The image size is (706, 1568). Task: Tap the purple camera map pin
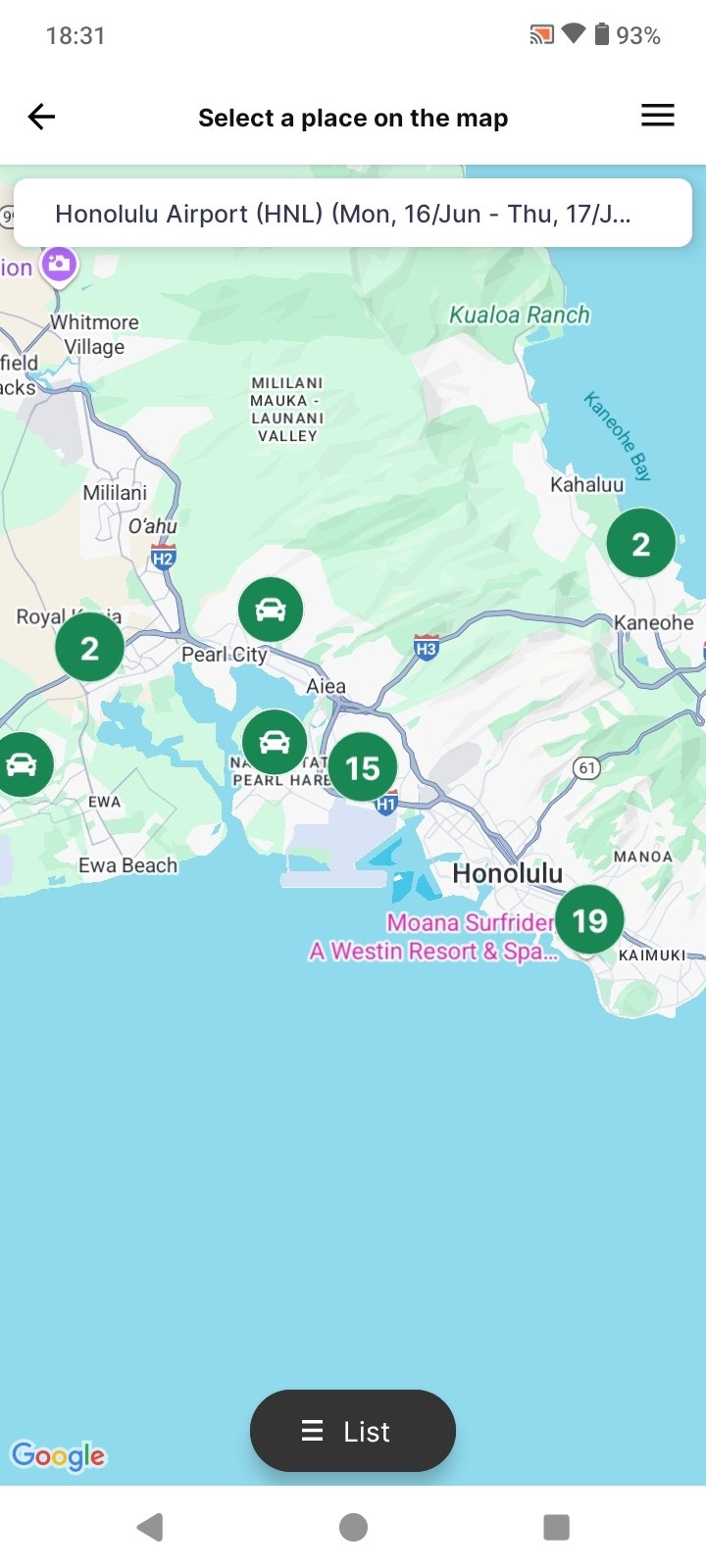pyautogui.click(x=60, y=265)
